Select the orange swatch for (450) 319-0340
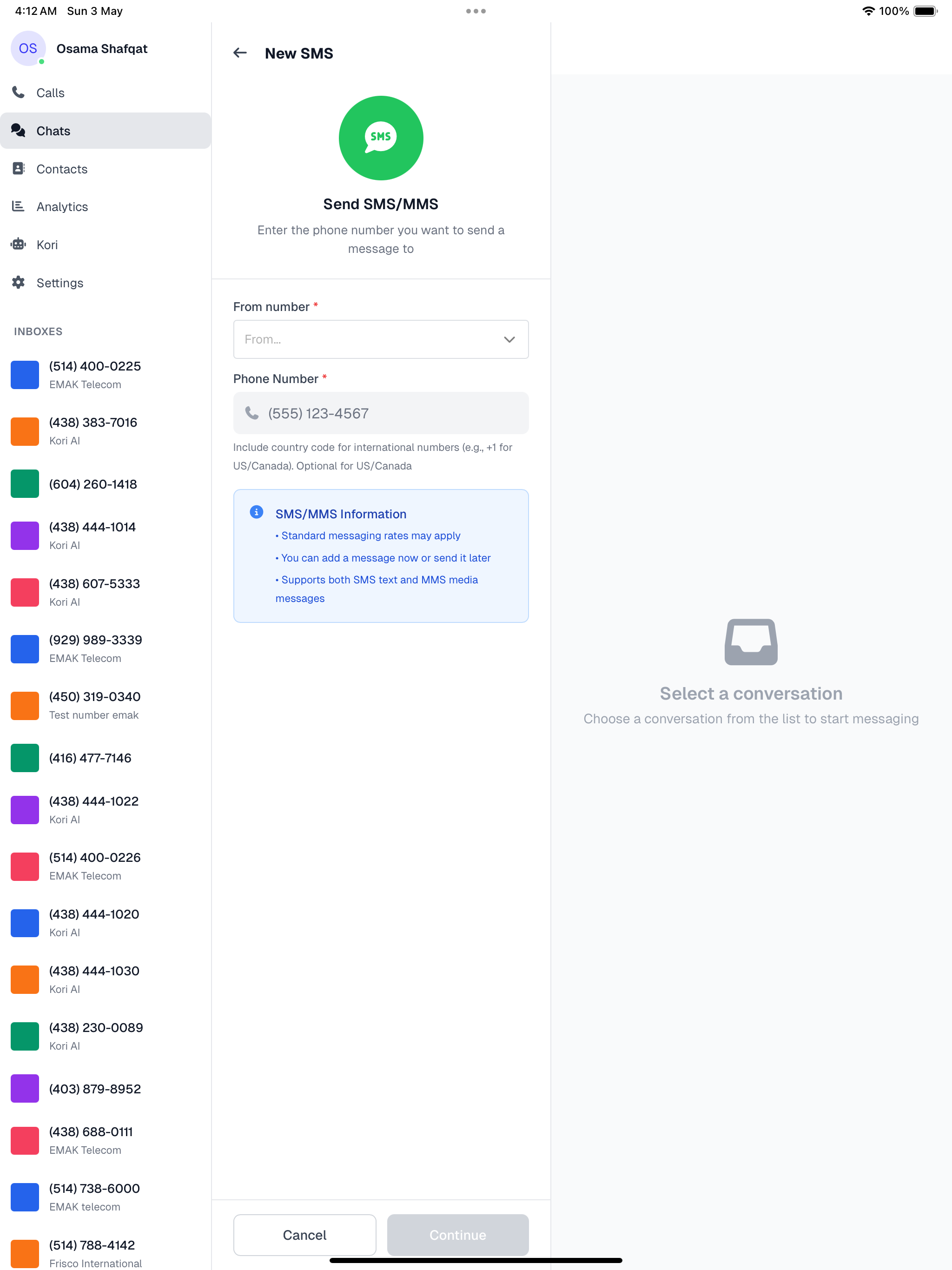This screenshot has height=1270, width=952. tap(25, 706)
